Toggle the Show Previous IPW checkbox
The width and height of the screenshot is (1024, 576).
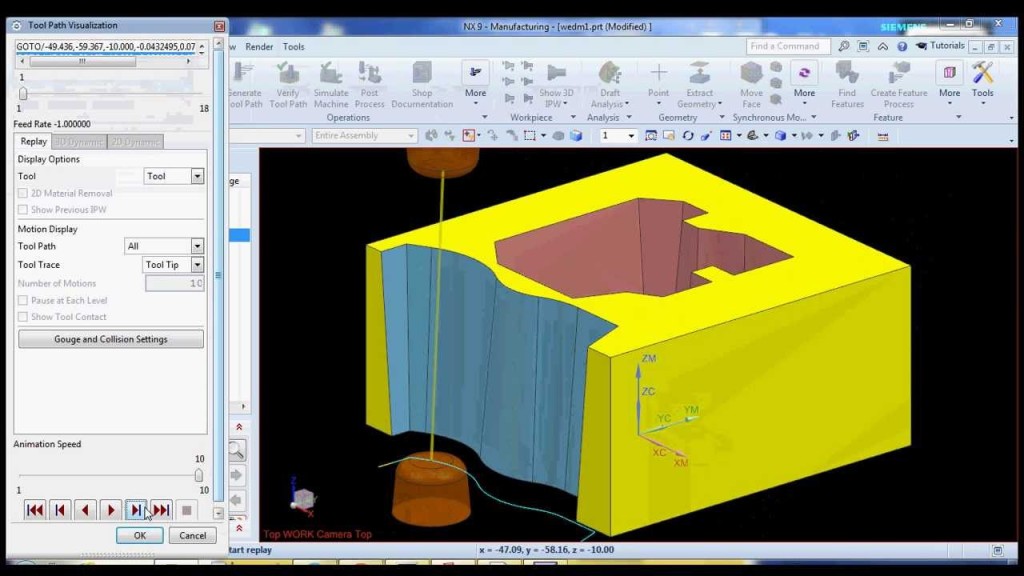23,210
